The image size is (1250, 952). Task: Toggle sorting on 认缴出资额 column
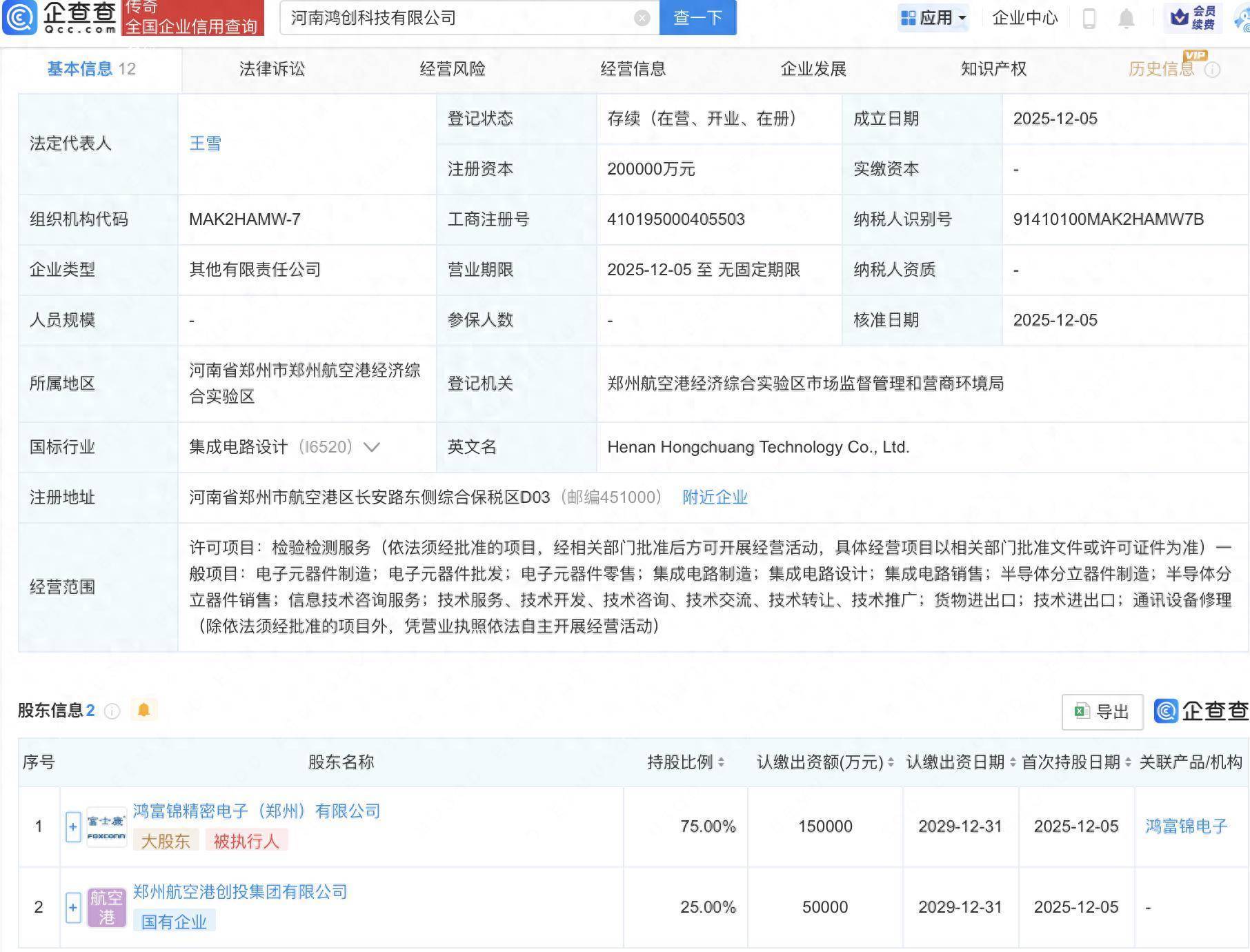pos(890,763)
